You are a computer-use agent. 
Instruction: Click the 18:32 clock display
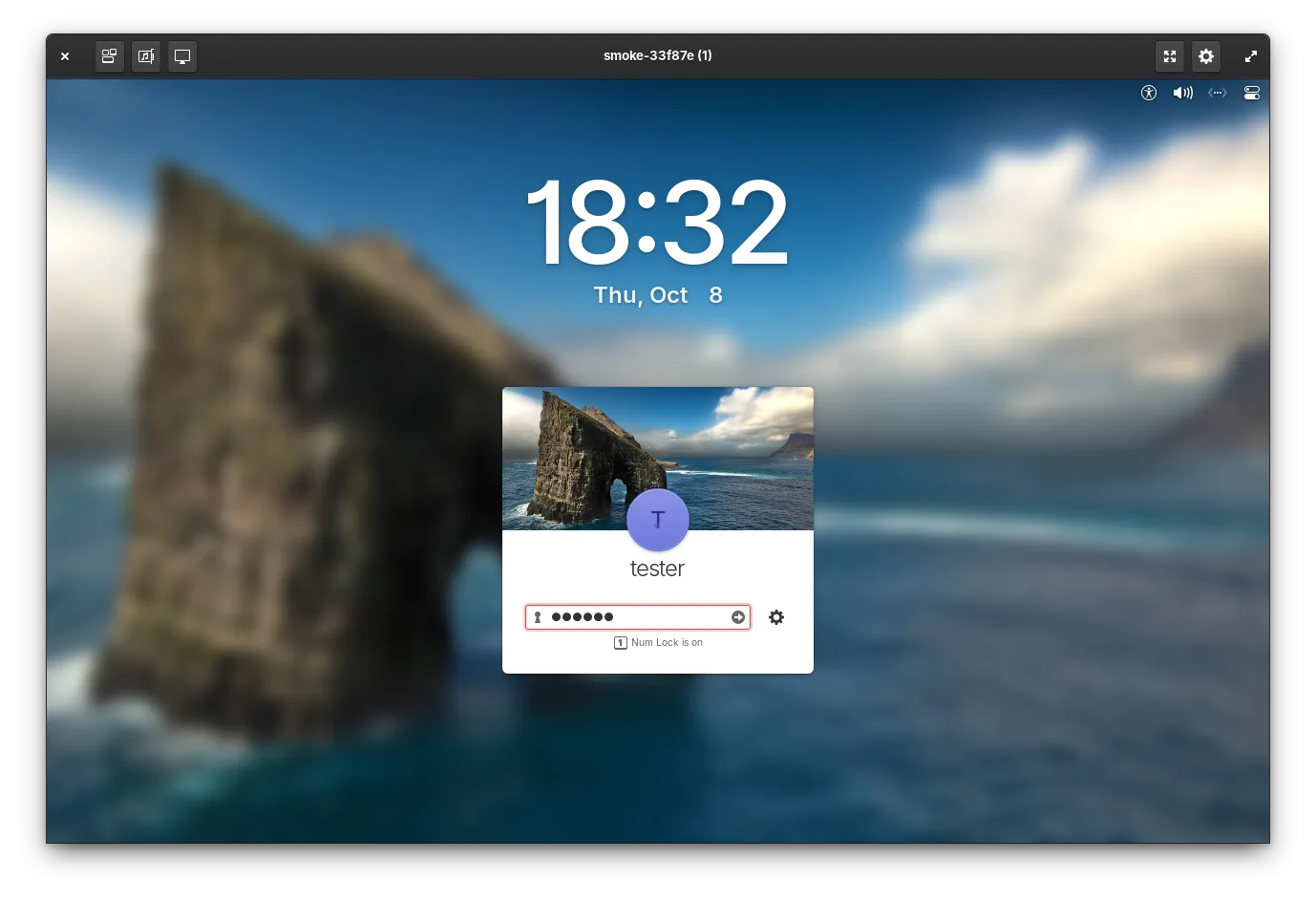point(658,222)
